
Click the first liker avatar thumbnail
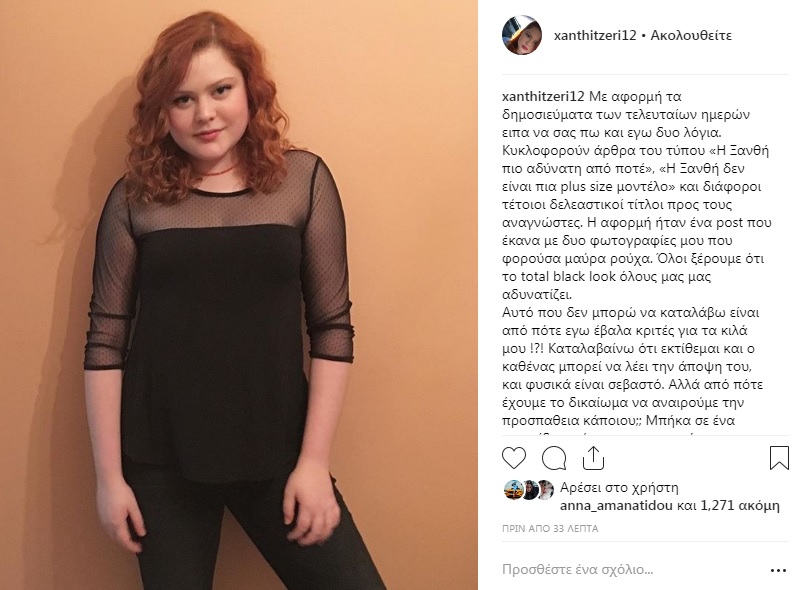[512, 490]
